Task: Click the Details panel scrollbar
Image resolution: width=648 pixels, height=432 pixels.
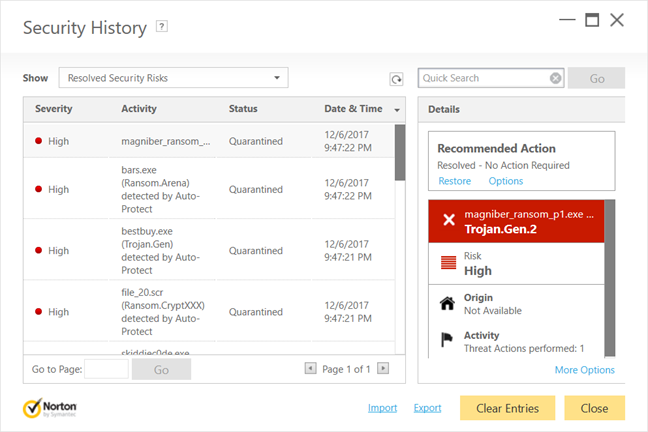Action: [x=610, y=277]
